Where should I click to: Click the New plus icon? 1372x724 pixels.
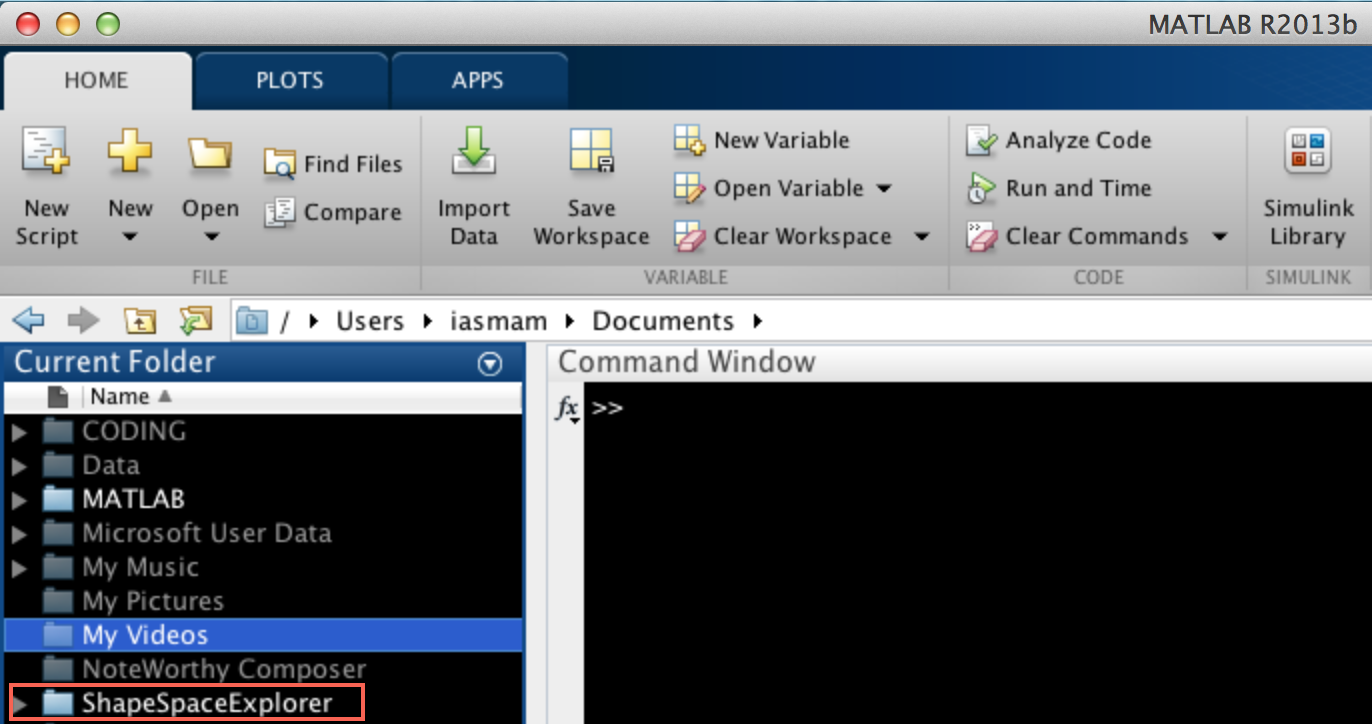point(130,154)
